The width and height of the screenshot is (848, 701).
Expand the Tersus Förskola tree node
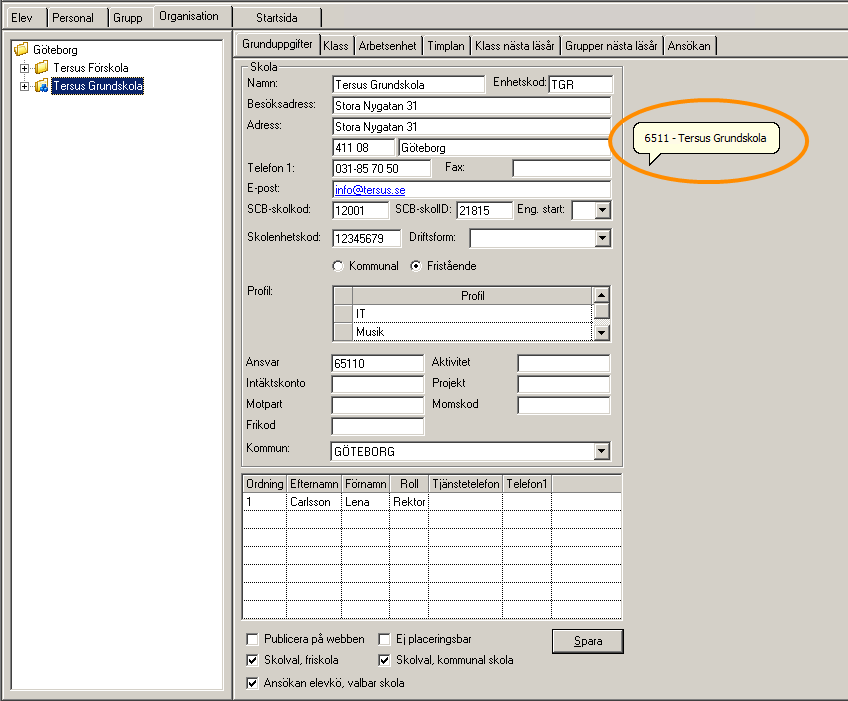coord(24,68)
